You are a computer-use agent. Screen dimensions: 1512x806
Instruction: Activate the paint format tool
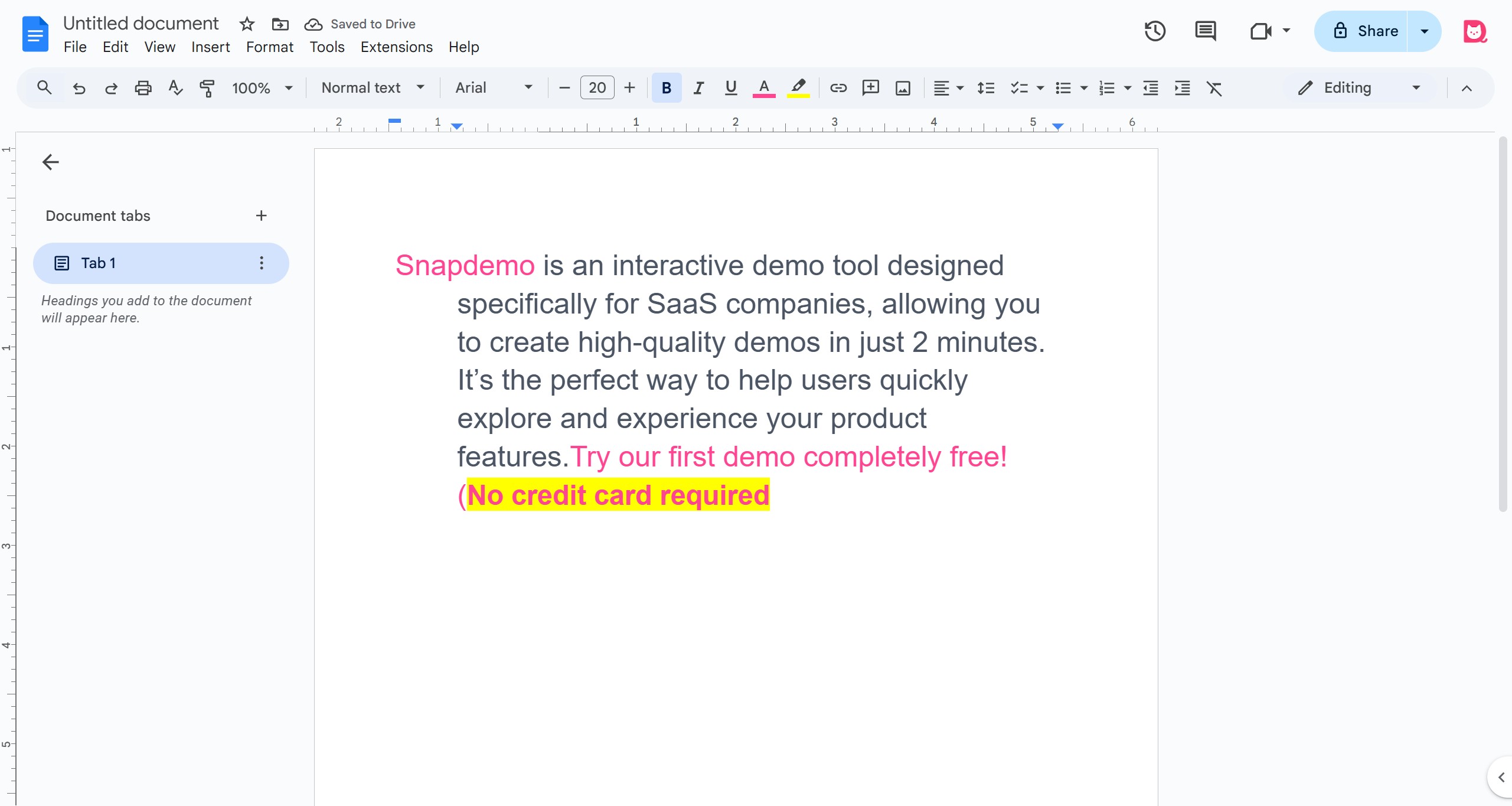click(207, 88)
